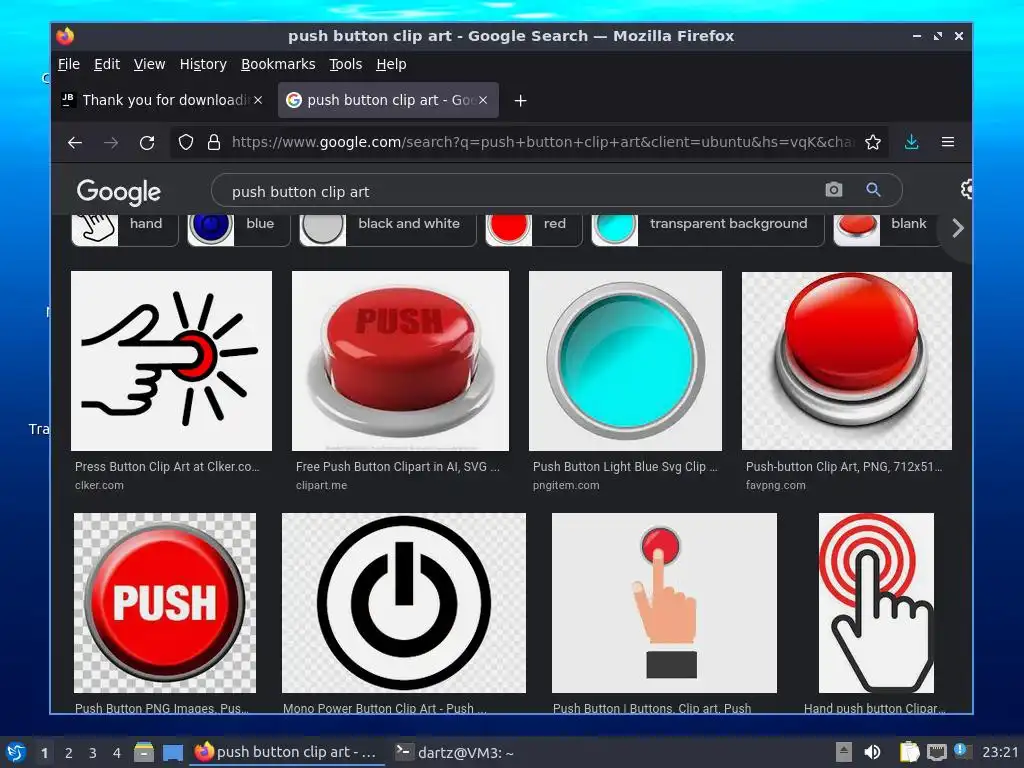Open the mono power button image
1024x768 pixels.
(404, 603)
